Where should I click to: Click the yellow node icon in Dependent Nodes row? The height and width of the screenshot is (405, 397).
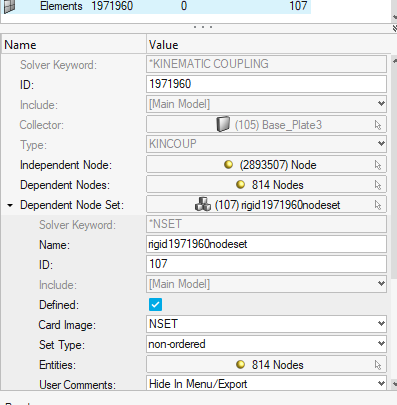240,185
